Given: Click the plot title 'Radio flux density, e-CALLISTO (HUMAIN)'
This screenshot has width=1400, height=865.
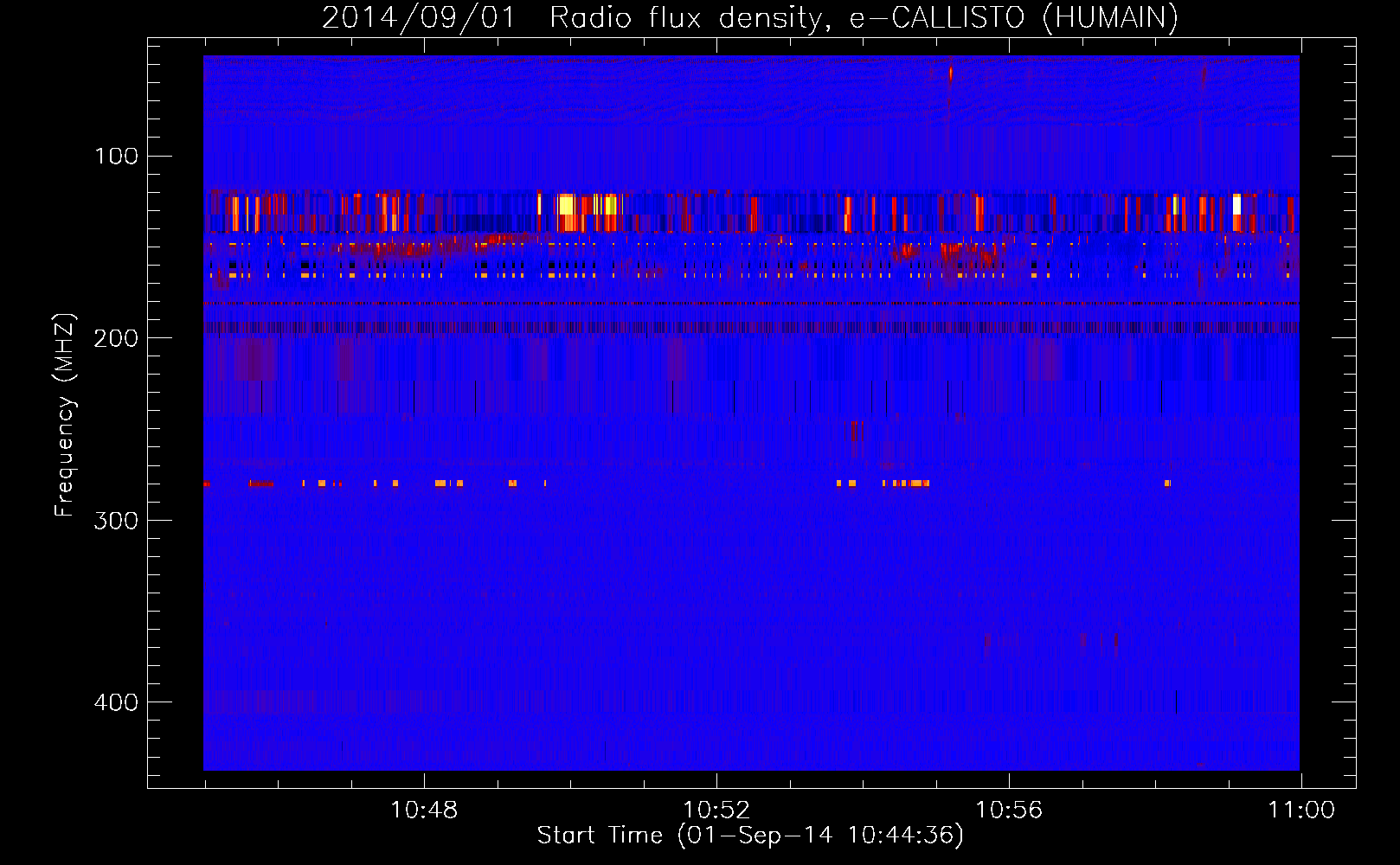Looking at the screenshot, I should coord(864,17).
